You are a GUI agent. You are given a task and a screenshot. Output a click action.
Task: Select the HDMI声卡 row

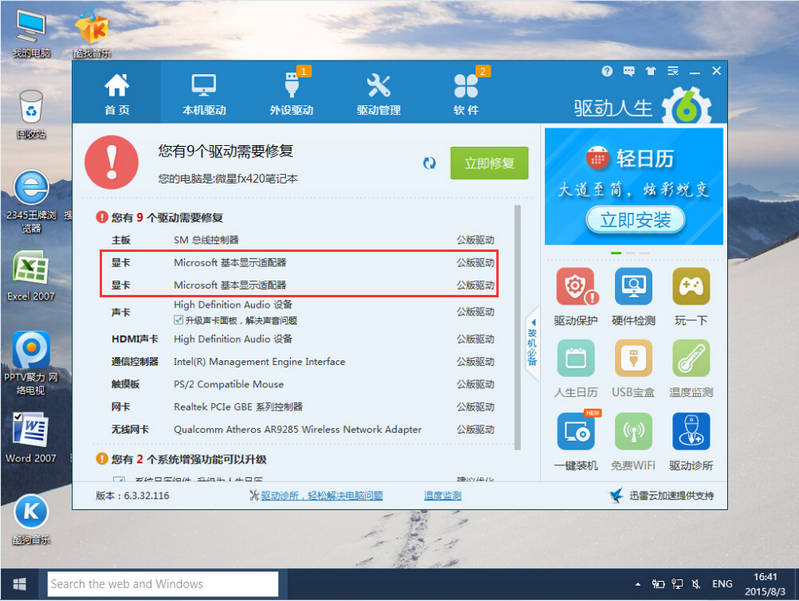(303, 339)
